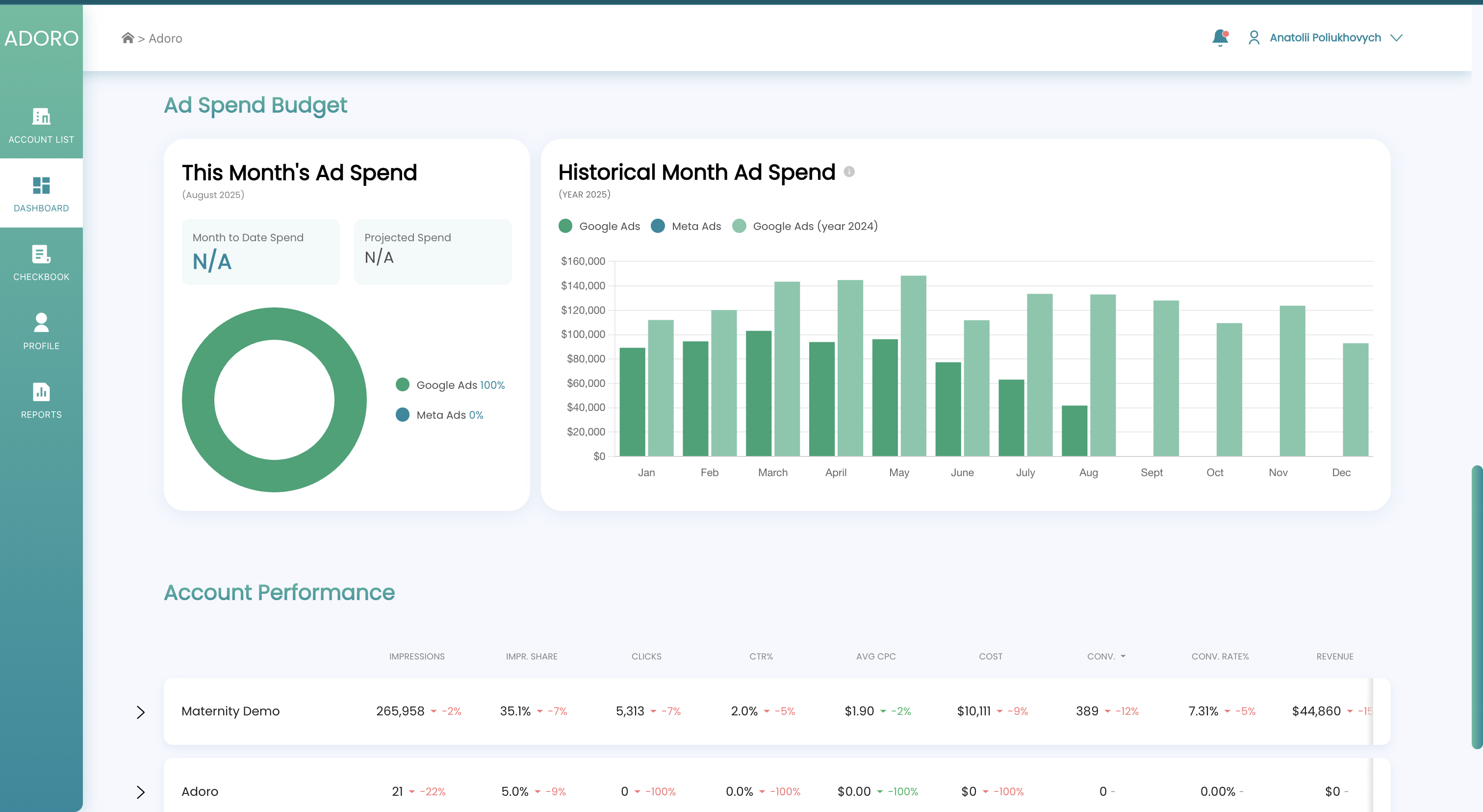Select the Dashboard sidebar tab
Viewport: 1483px width, 812px height.
(41, 193)
